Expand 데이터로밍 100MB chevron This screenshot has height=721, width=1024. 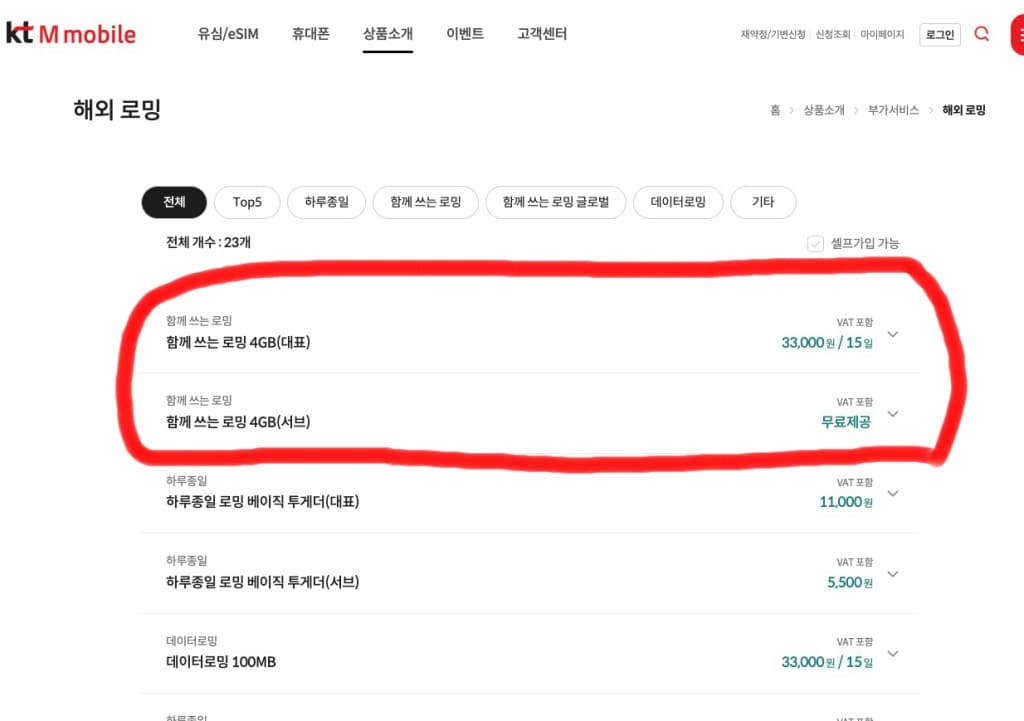point(893,654)
